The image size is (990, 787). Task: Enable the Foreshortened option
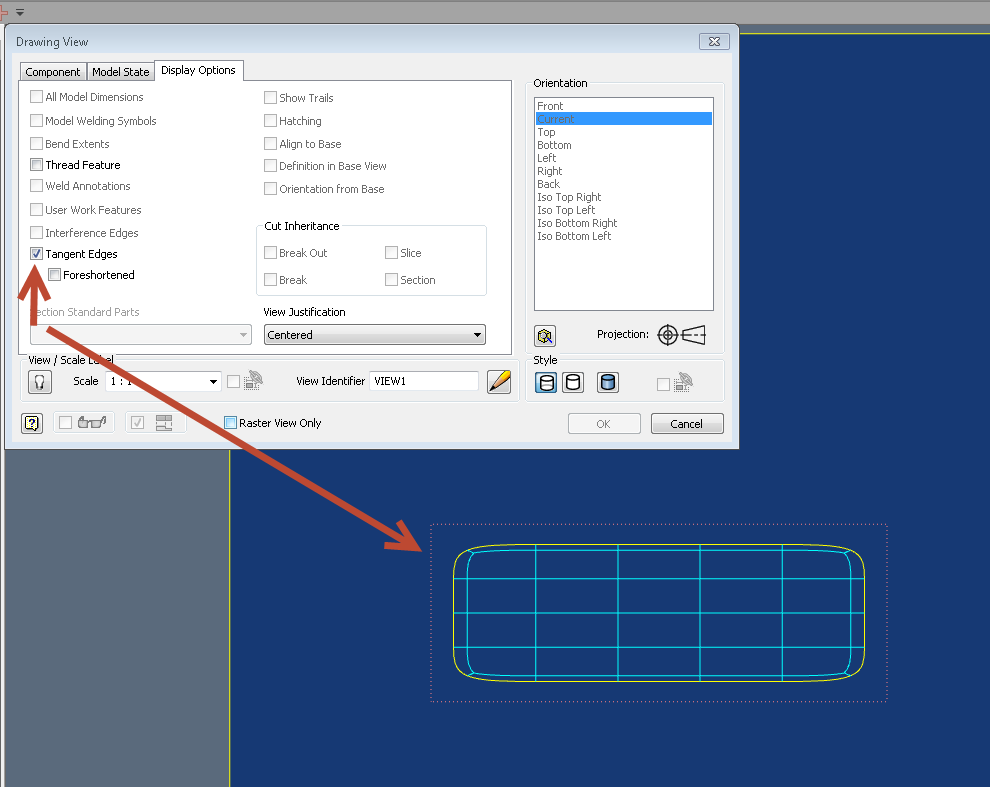tap(54, 274)
